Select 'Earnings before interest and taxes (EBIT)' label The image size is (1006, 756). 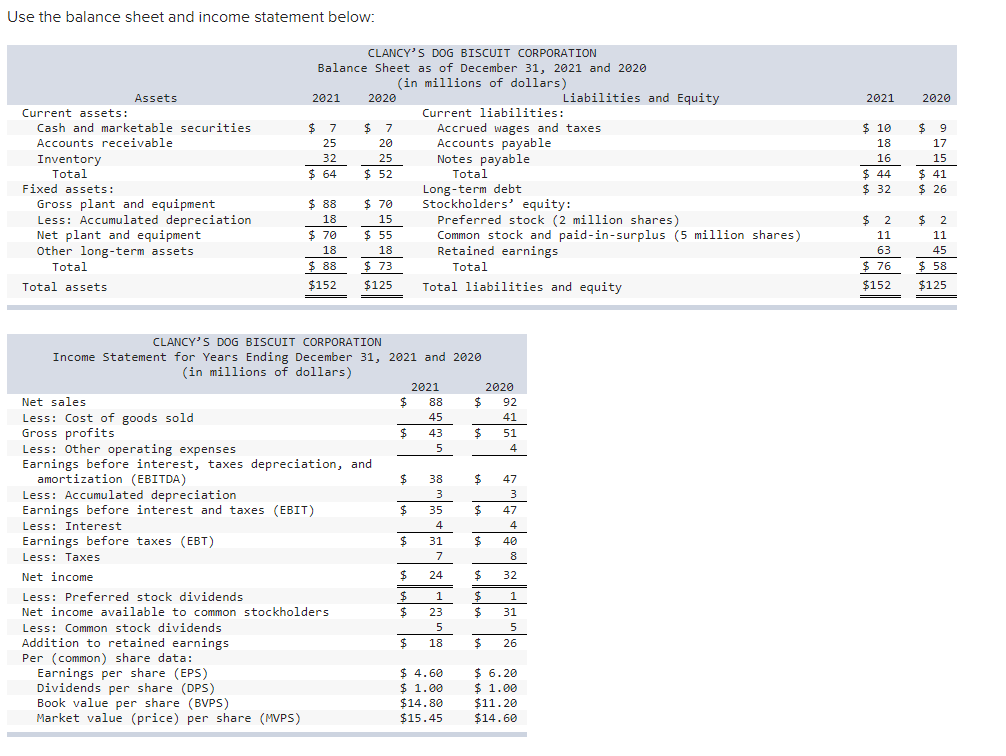168,510
